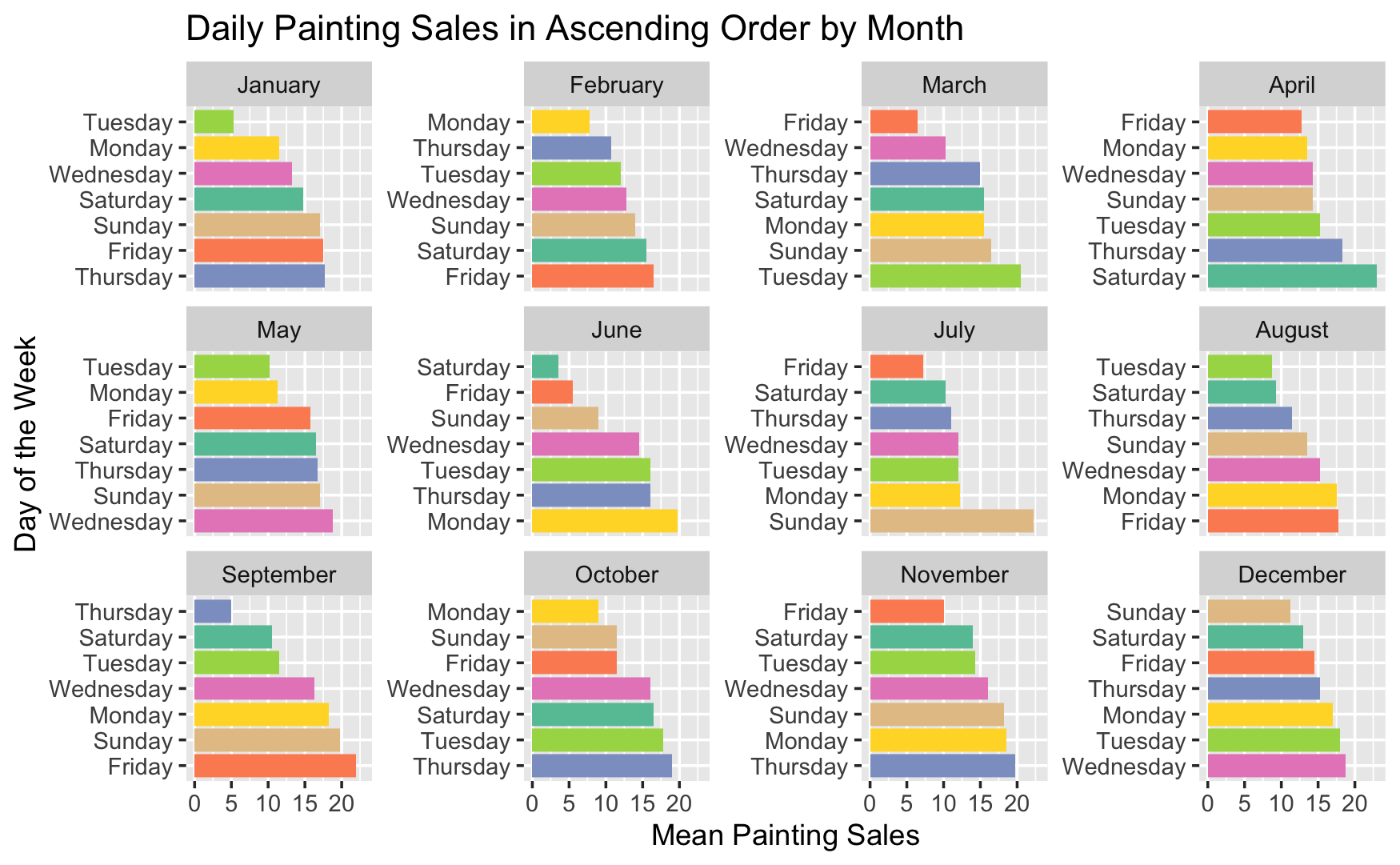Click November's blue Thursday bar
This screenshot has width=1400, height=865.
point(942,767)
